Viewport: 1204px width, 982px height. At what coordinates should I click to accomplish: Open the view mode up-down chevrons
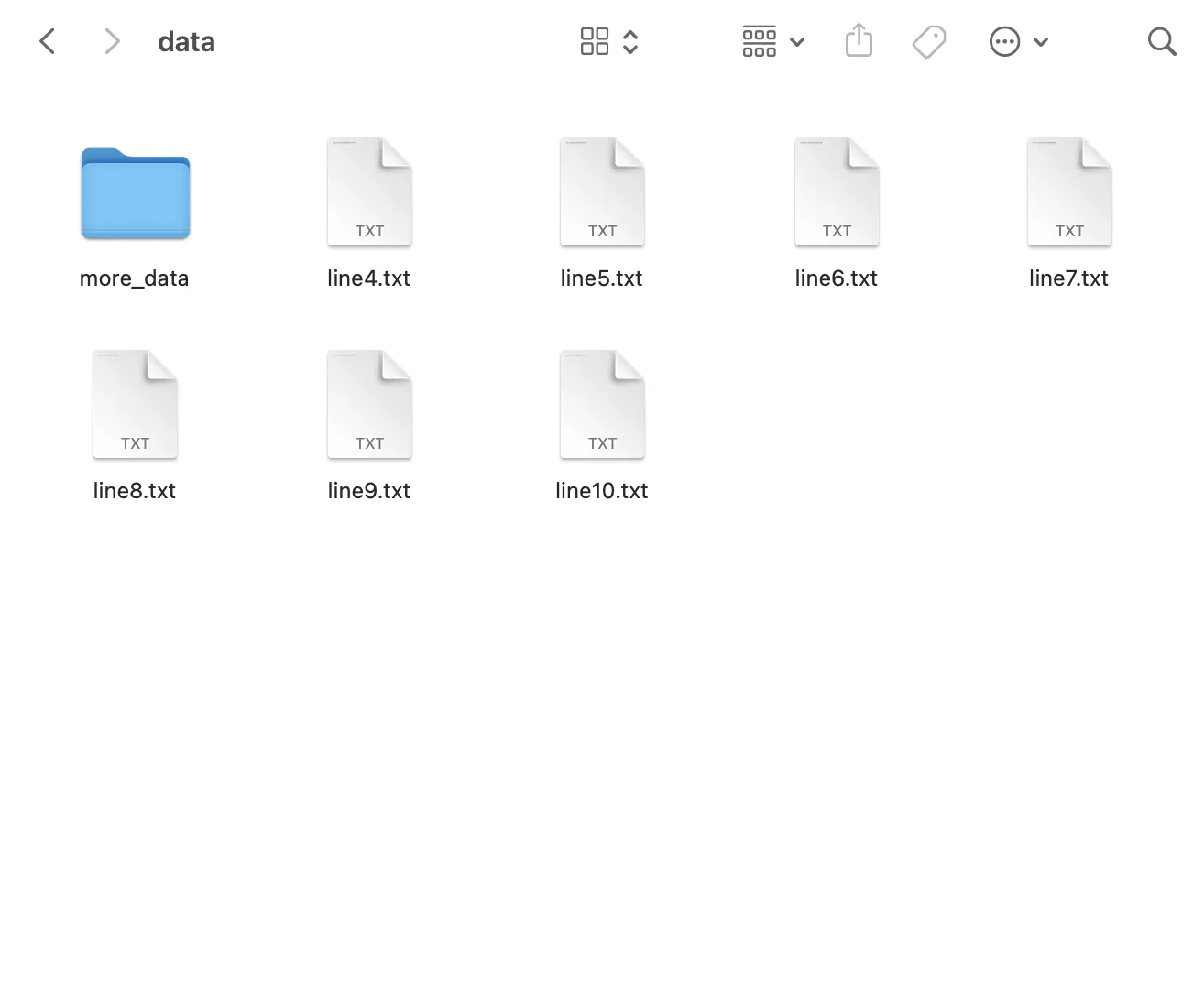tap(630, 41)
